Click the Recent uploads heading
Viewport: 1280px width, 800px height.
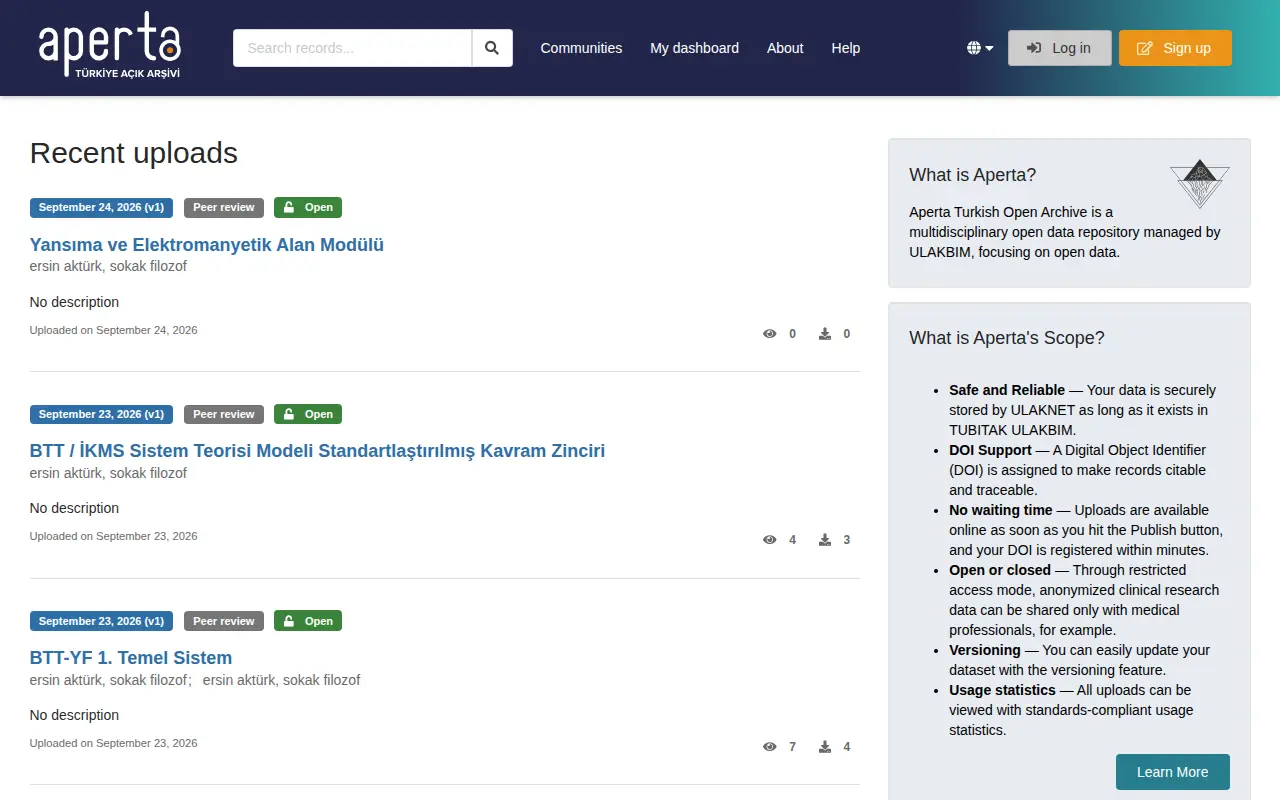click(x=134, y=153)
